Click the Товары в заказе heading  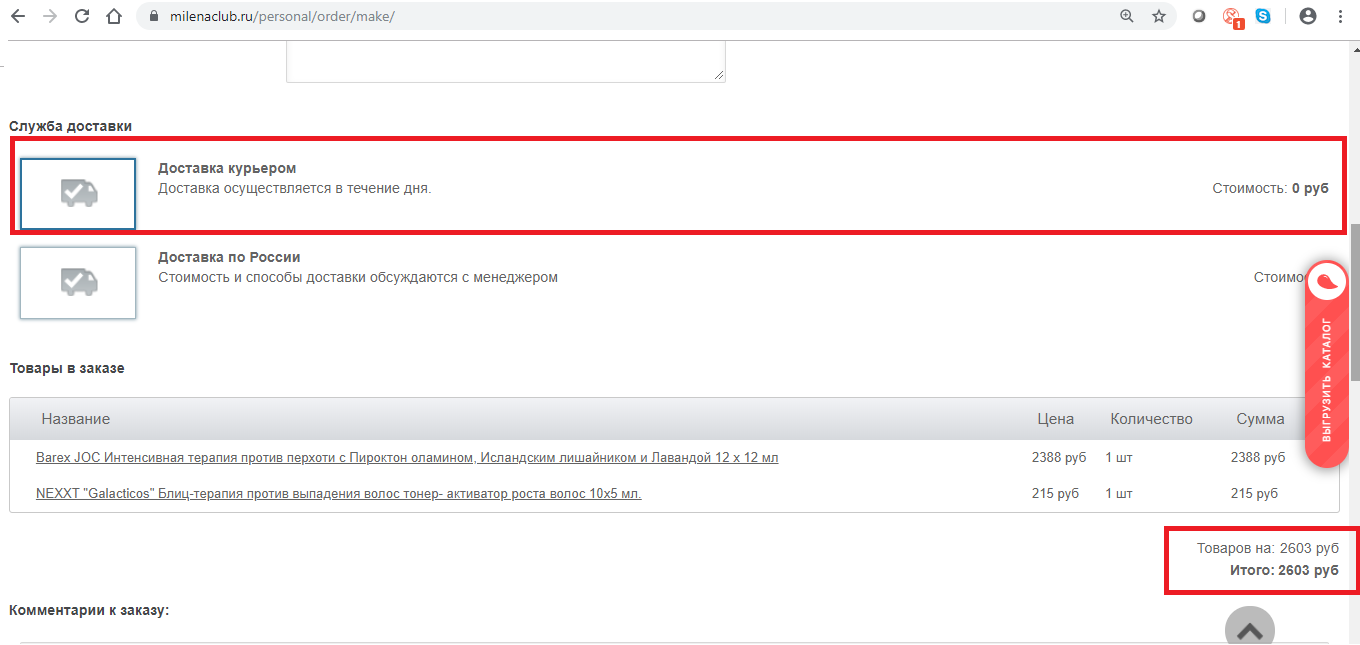click(67, 368)
